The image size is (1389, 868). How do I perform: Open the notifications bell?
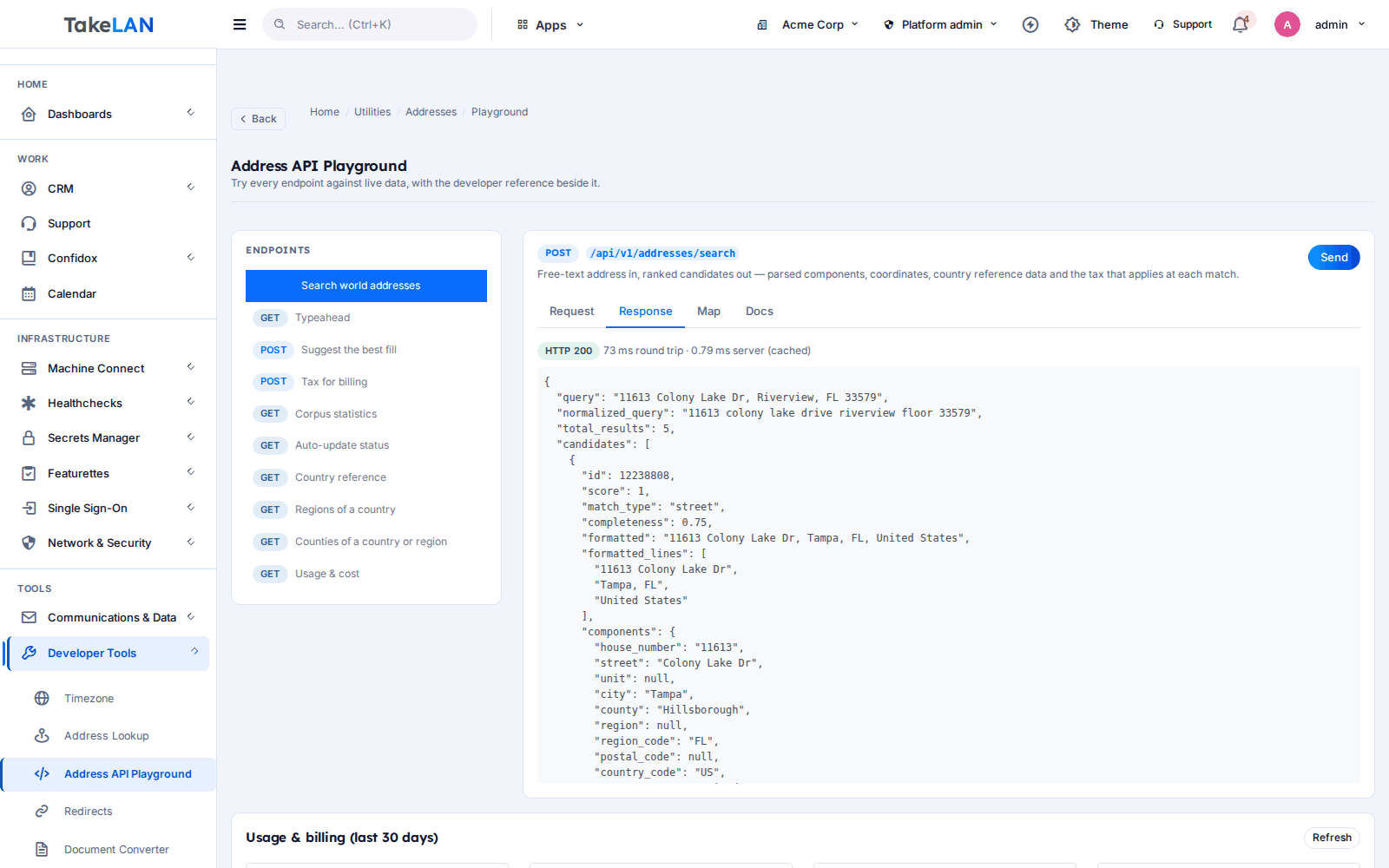pos(1241,24)
